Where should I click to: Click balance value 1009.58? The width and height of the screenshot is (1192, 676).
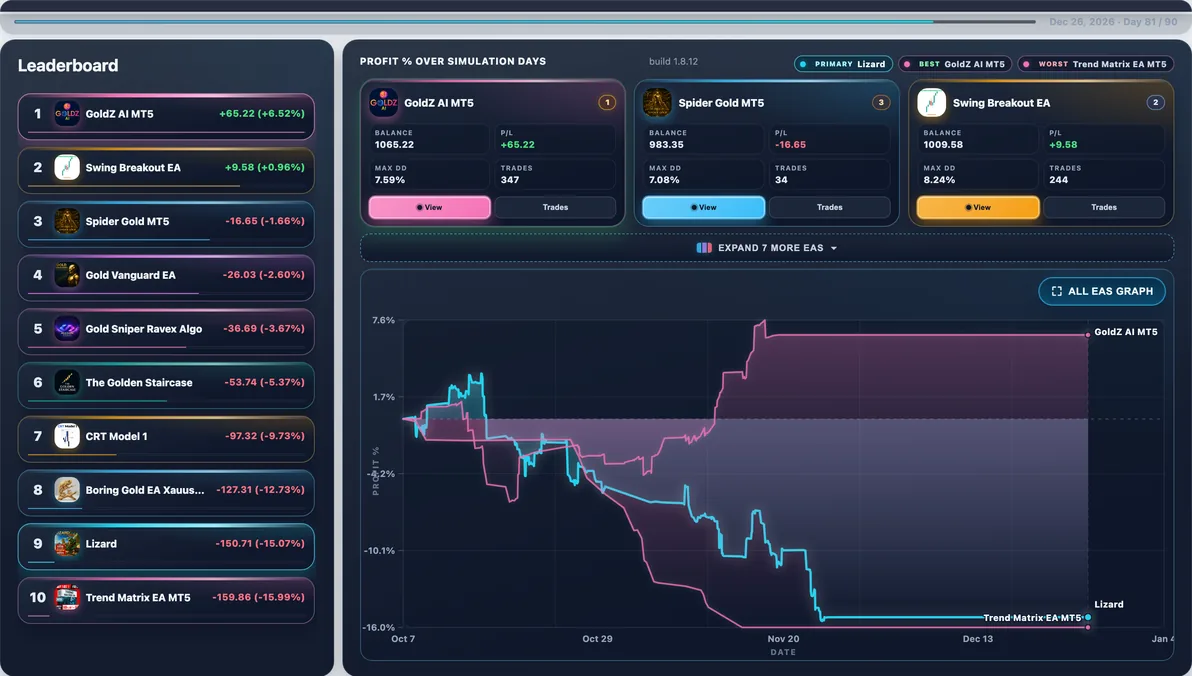[x=943, y=144]
